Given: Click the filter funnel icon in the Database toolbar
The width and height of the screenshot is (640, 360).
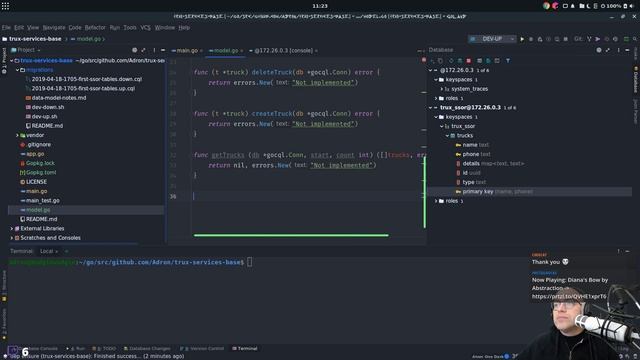Looking at the screenshot, I should pos(508,61).
